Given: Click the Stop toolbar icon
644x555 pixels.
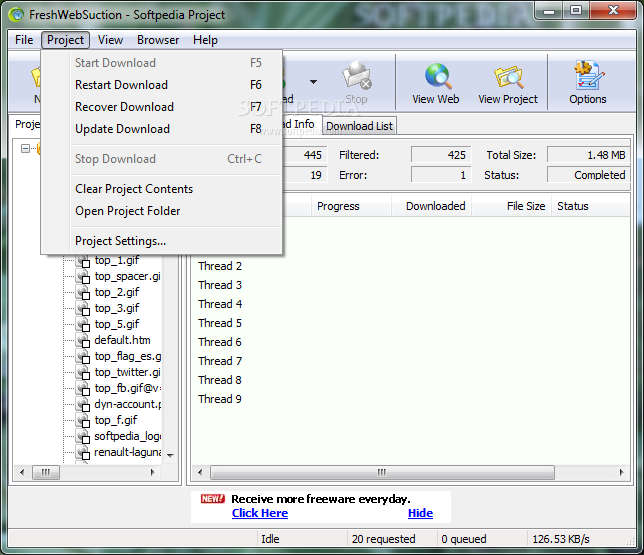Looking at the screenshot, I should (356, 76).
